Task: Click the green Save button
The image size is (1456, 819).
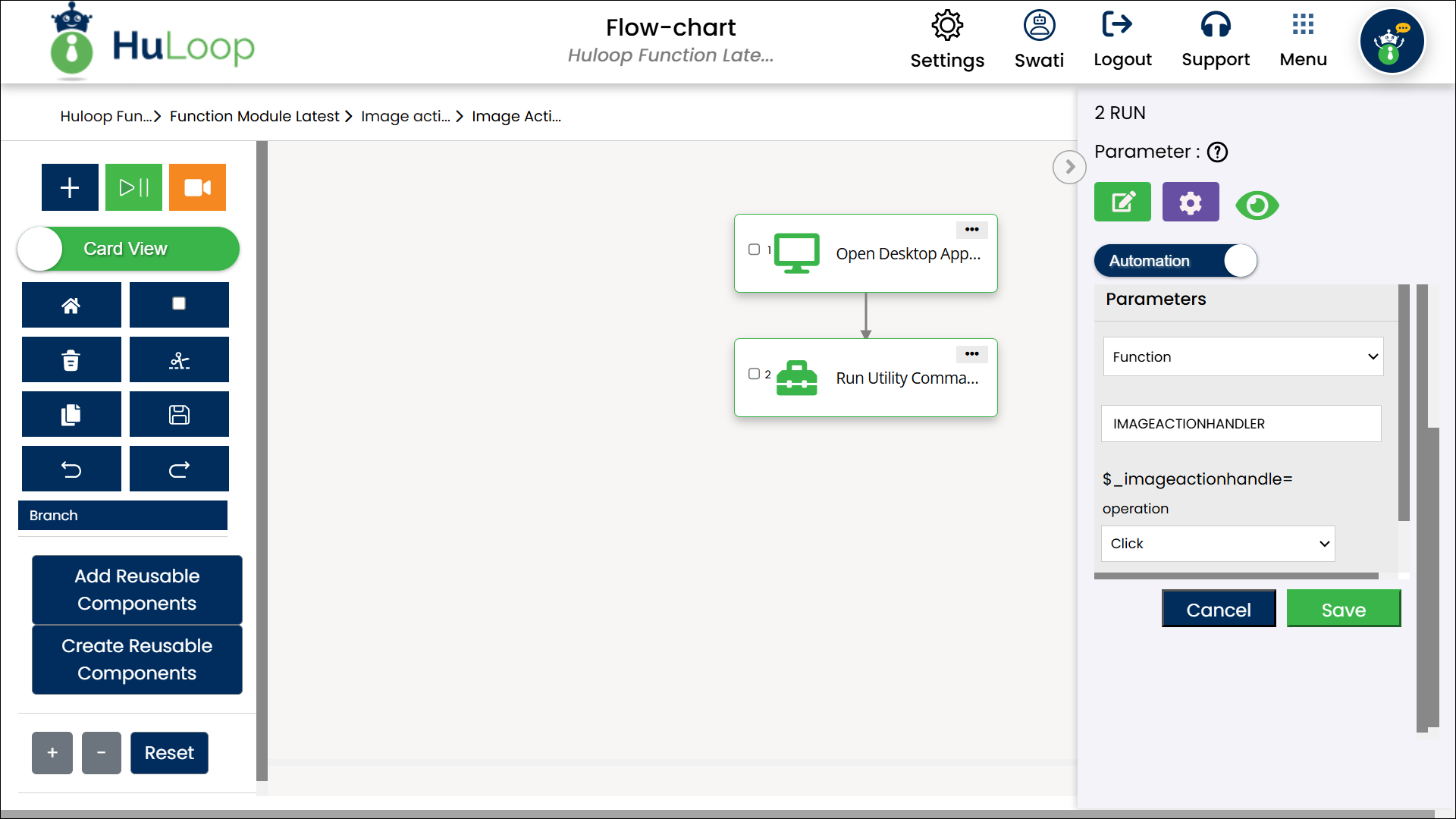Action: point(1343,609)
